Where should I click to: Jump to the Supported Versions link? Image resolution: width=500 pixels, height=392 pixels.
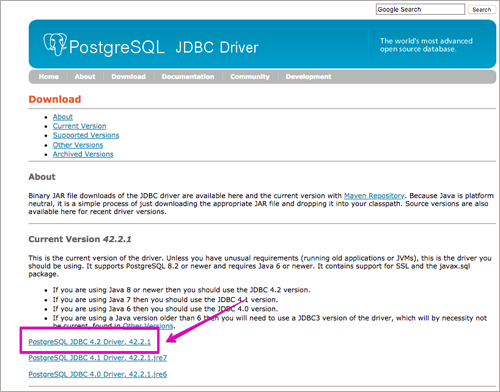click(x=86, y=135)
